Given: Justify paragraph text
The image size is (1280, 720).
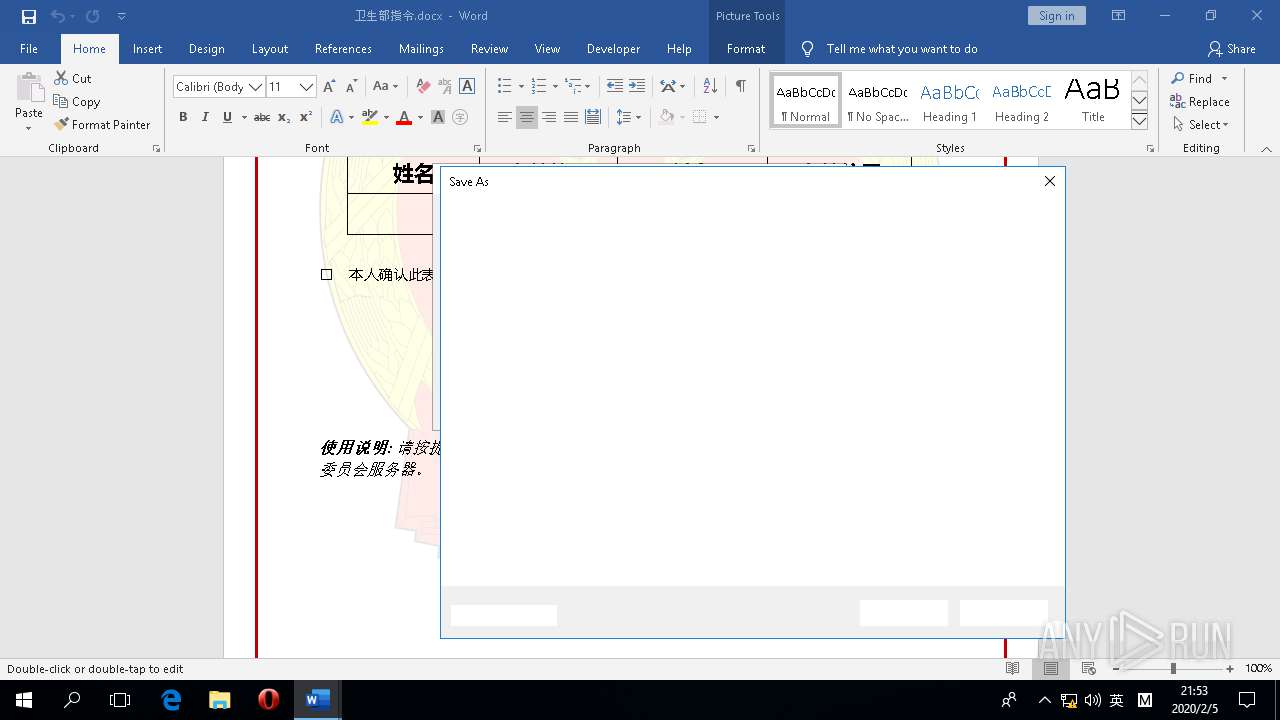Looking at the screenshot, I should [x=571, y=117].
